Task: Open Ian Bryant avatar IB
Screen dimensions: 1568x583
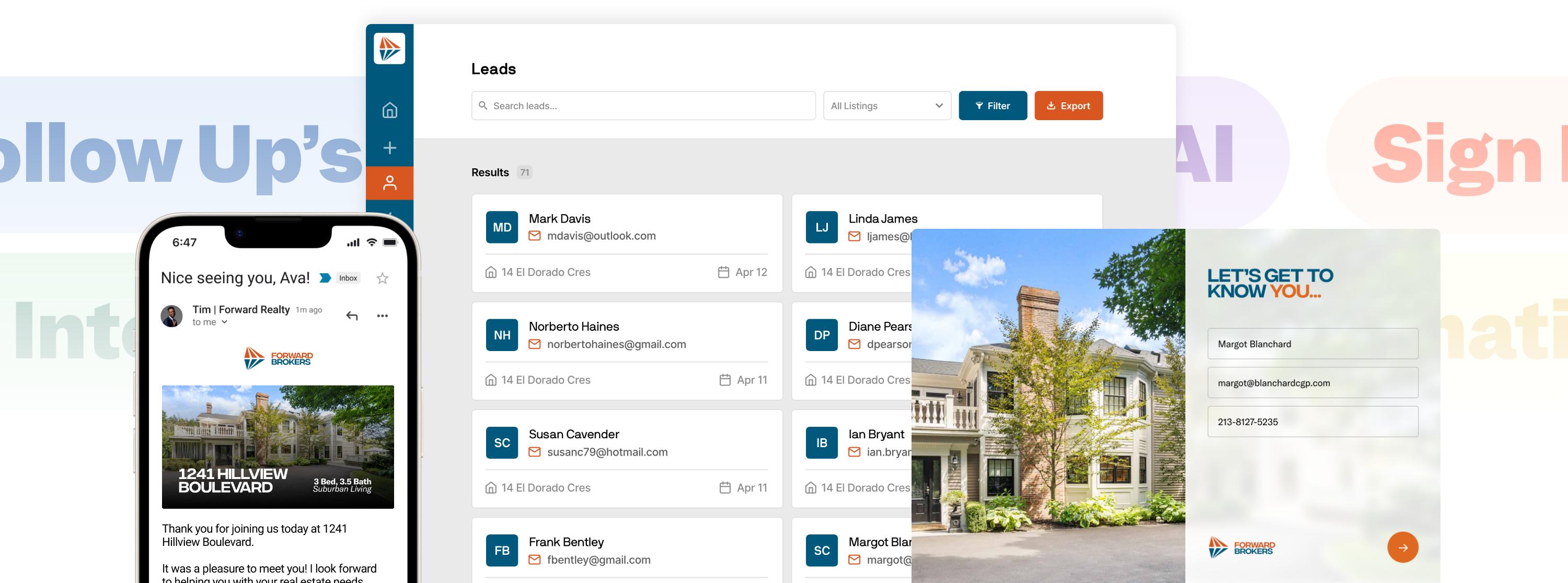Action: pos(822,442)
